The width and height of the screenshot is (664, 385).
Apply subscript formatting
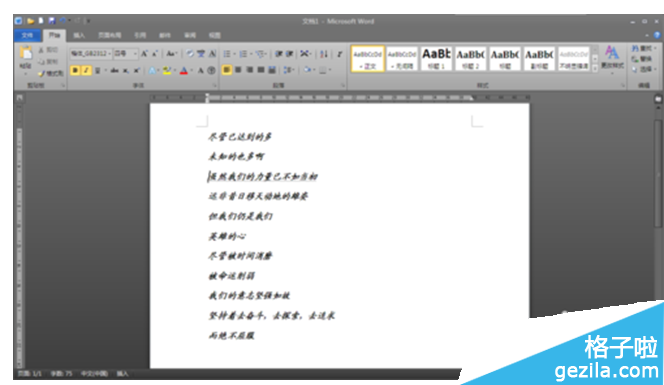click(x=126, y=70)
